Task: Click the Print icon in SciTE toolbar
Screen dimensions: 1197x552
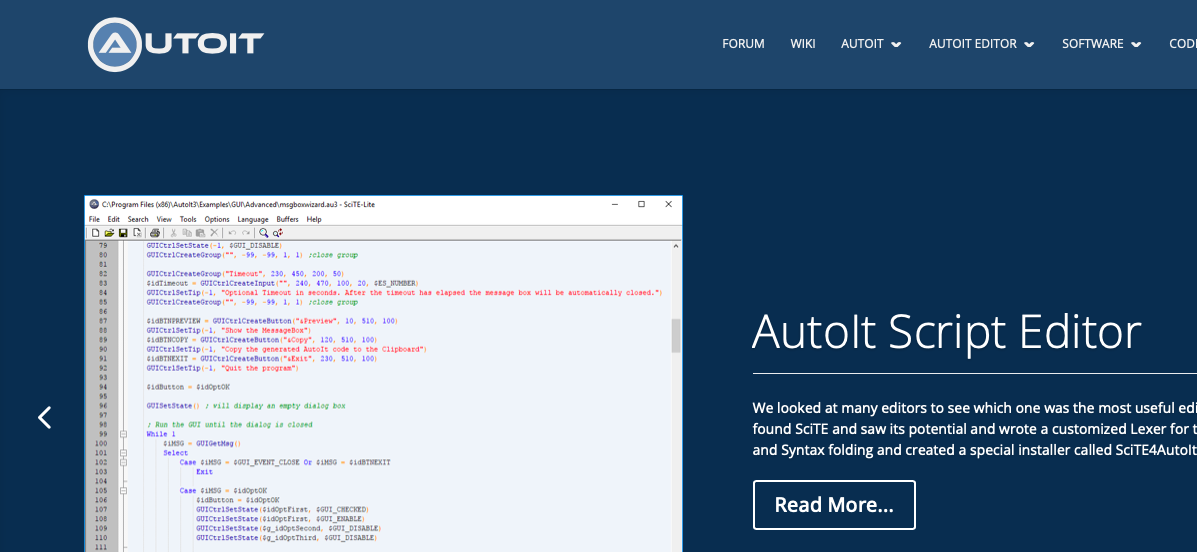Action: click(155, 233)
